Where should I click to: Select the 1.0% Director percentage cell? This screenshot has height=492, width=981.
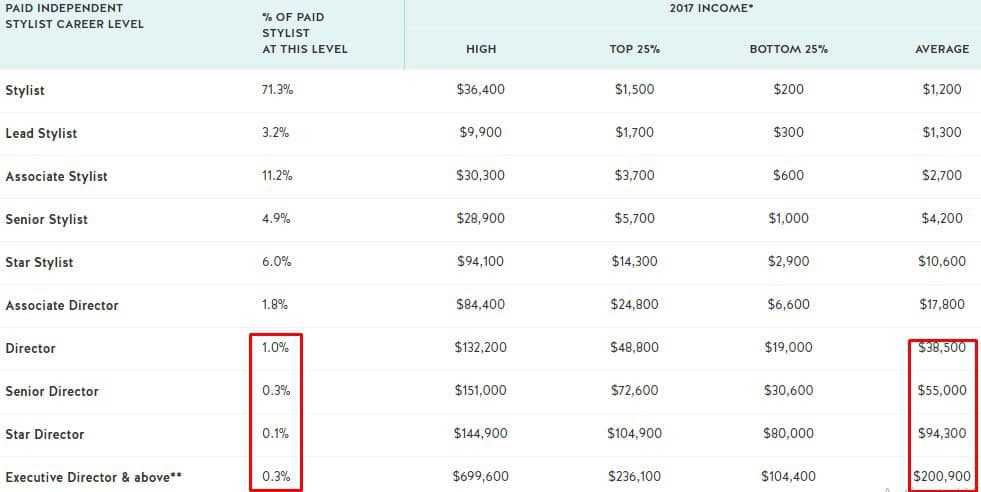[275, 347]
